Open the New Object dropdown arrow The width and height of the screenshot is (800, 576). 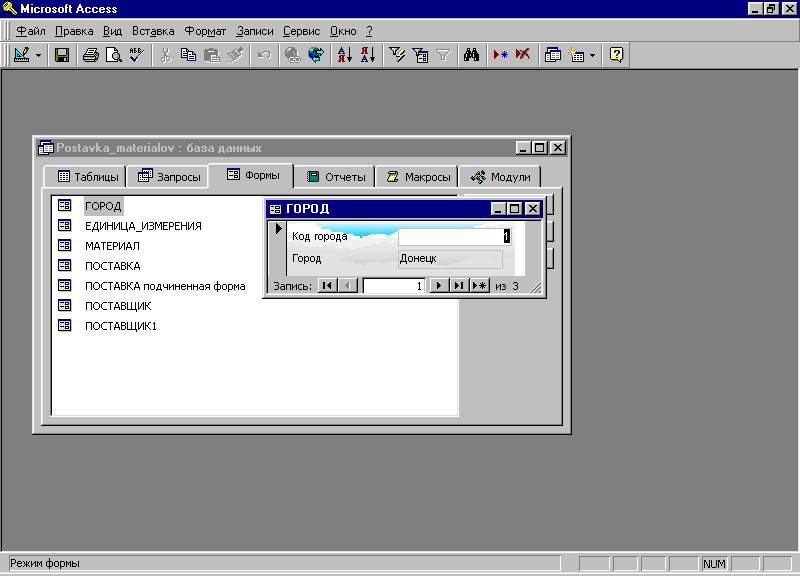592,55
